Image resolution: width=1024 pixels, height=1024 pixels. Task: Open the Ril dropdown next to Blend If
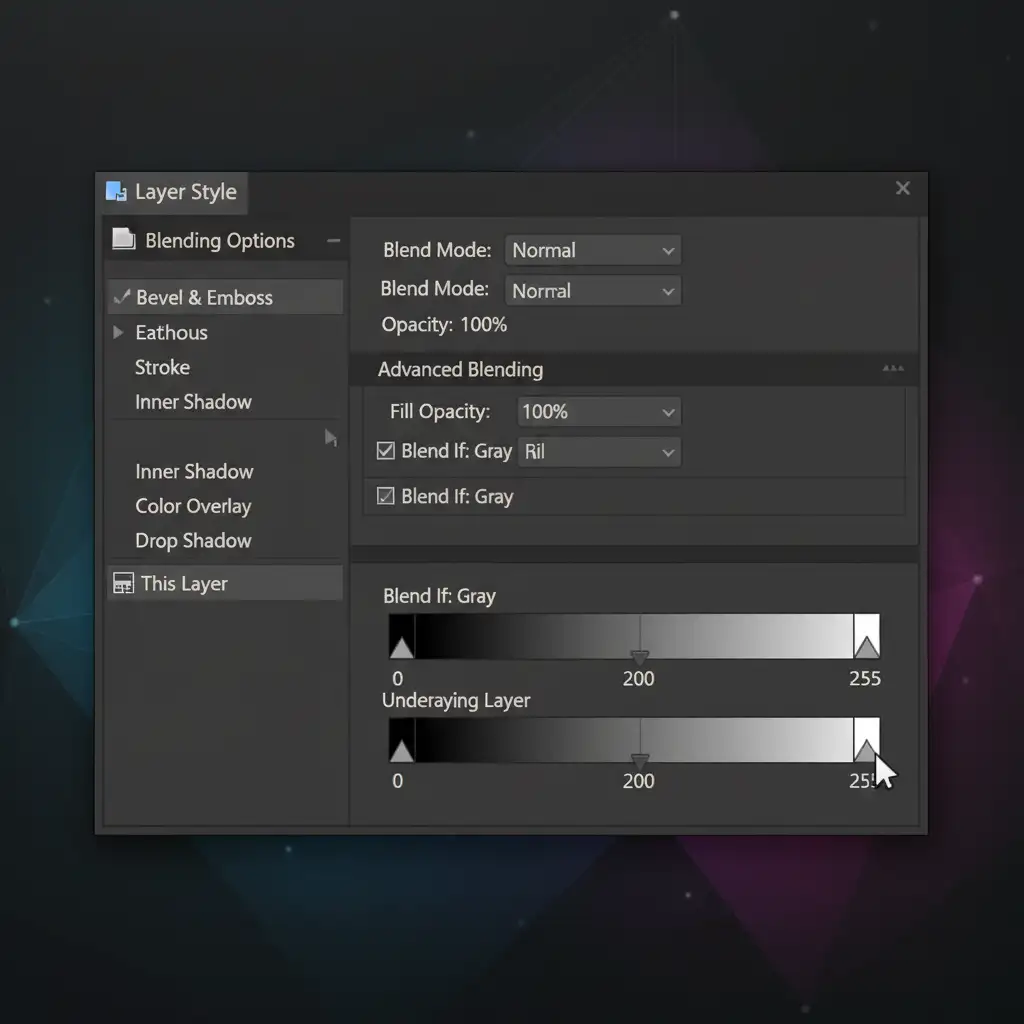point(598,452)
